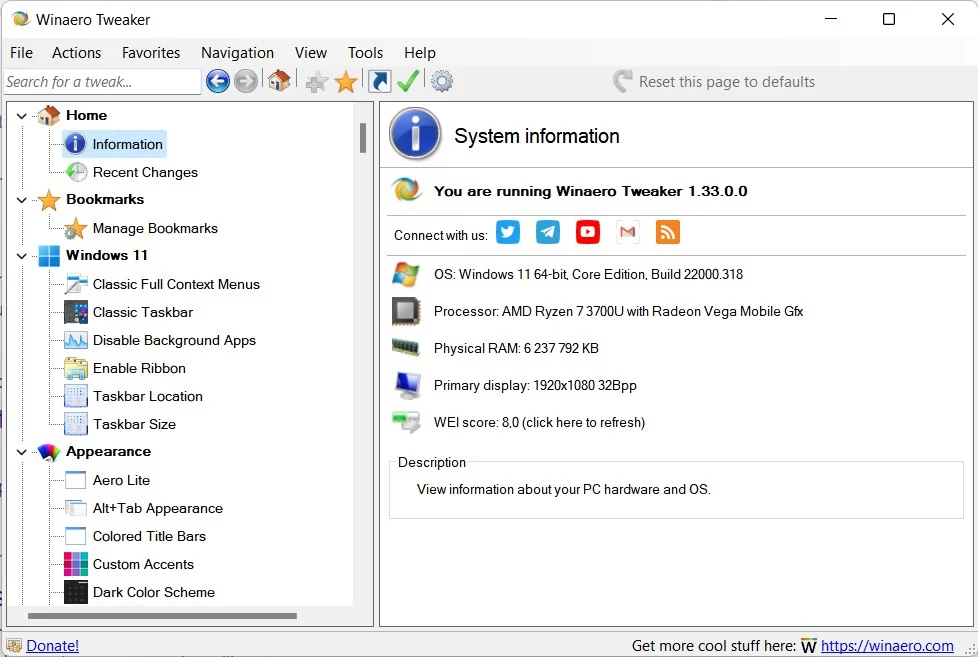Click the RAM module icon
Viewport: 978px width, 657px height.
coord(405,347)
